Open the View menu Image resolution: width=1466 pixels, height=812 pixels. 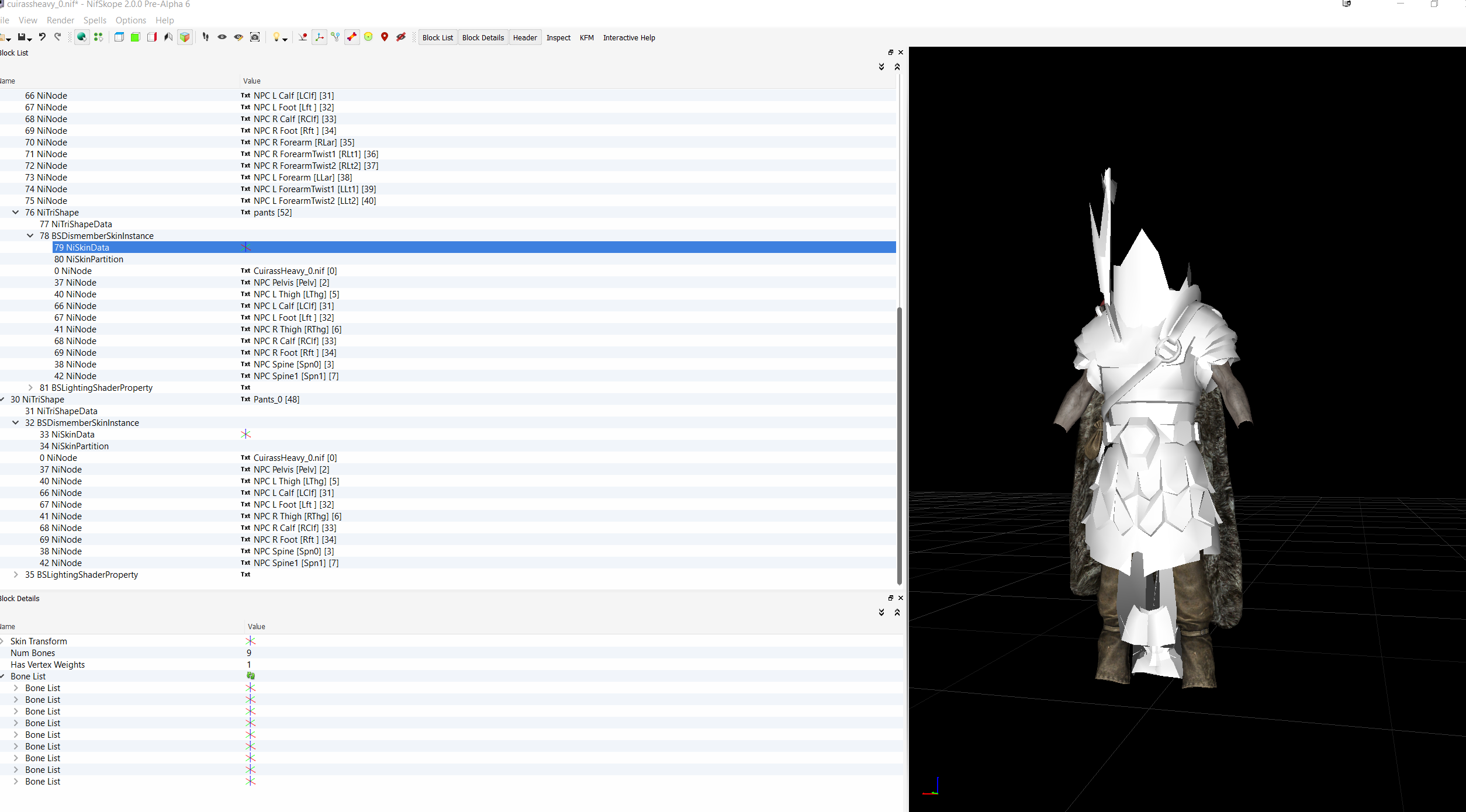point(28,20)
